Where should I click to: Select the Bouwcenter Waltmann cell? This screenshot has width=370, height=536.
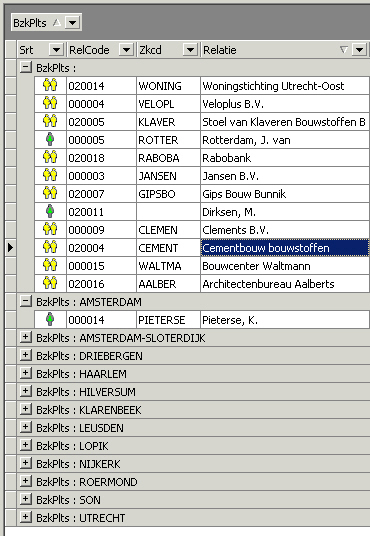(x=285, y=266)
